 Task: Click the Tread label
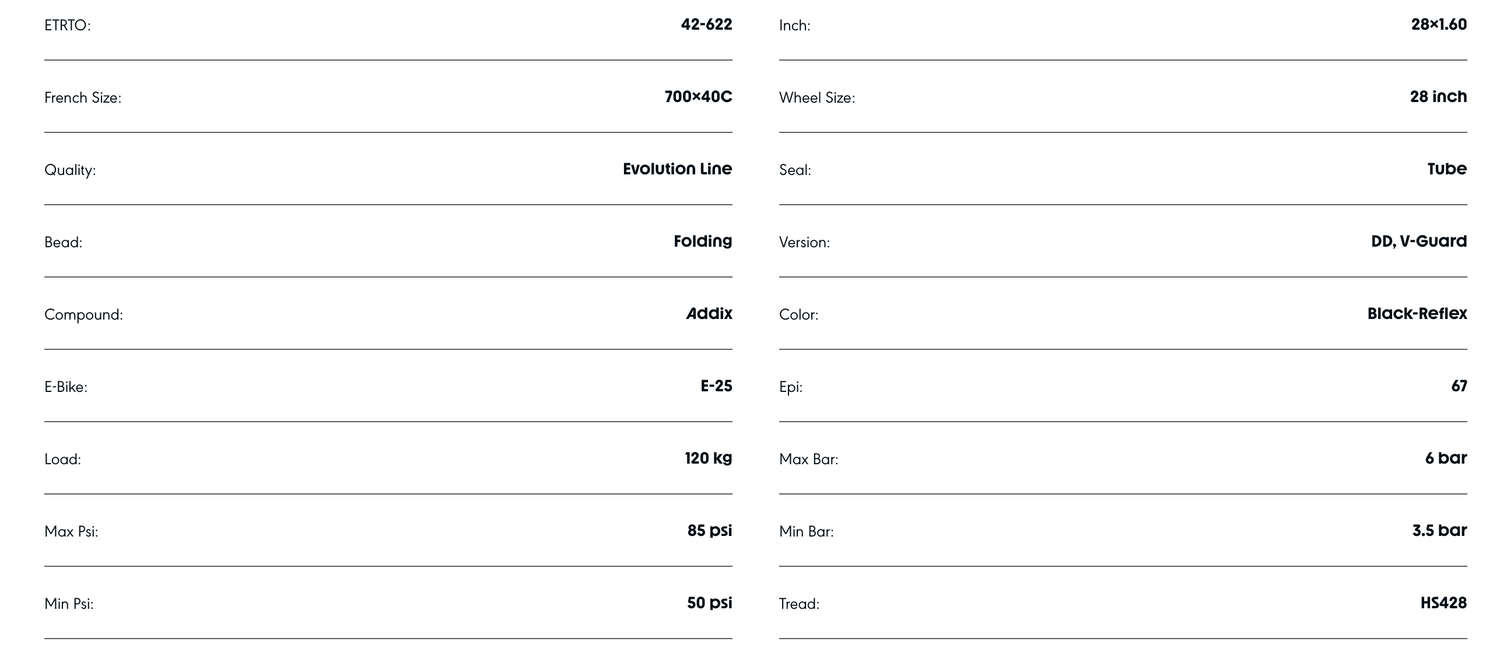click(x=799, y=604)
